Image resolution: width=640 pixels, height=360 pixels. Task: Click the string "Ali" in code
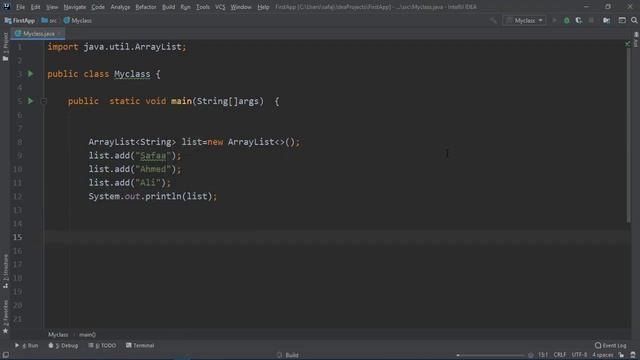148,182
